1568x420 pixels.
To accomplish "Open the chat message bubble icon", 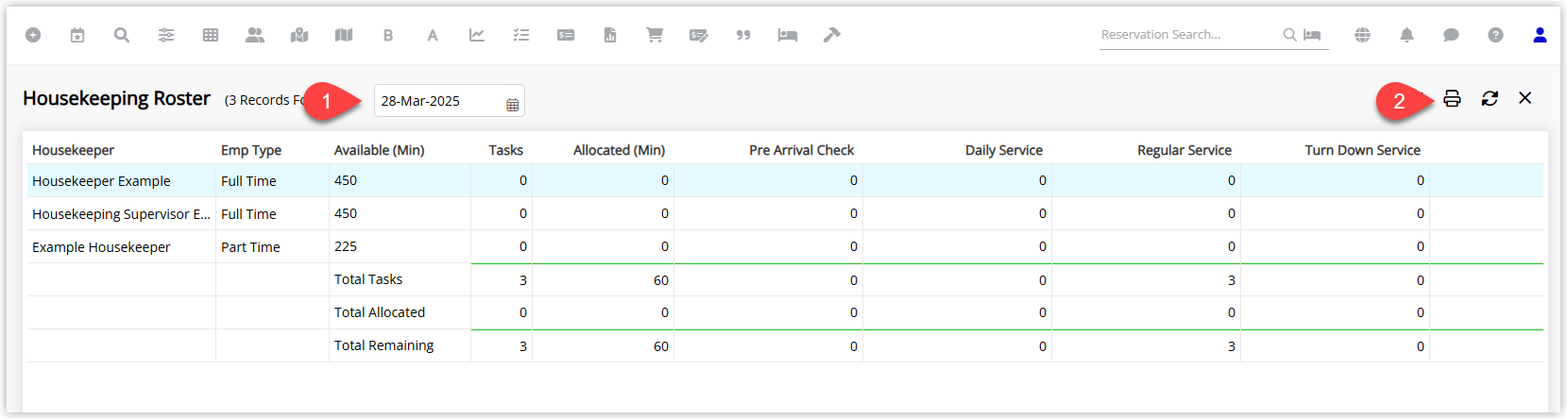I will tap(1451, 35).
